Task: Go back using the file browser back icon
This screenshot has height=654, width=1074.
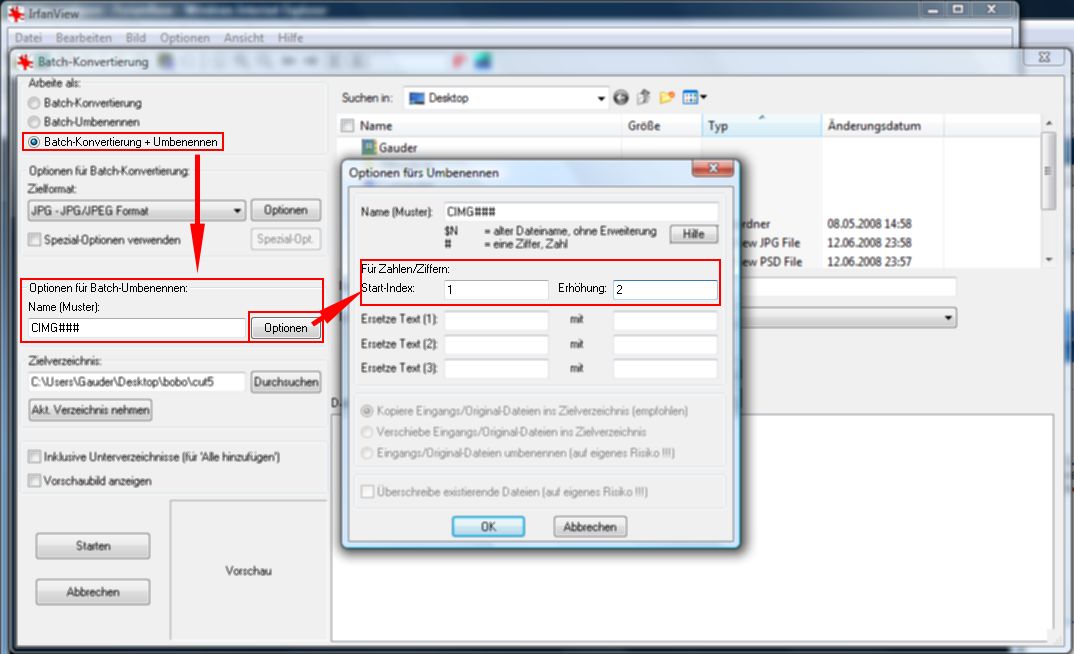Action: coord(621,98)
